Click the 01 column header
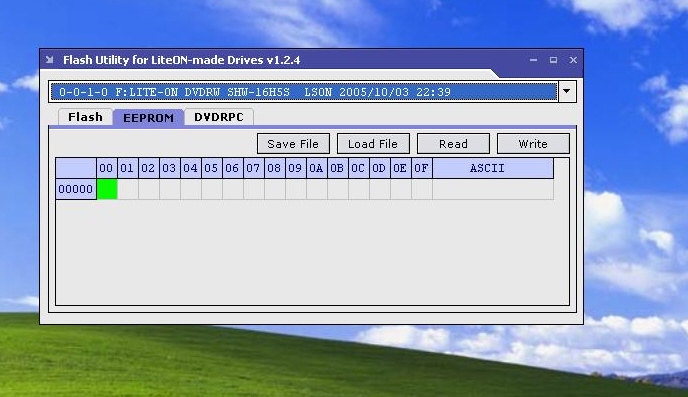688x397 pixels. point(128,168)
